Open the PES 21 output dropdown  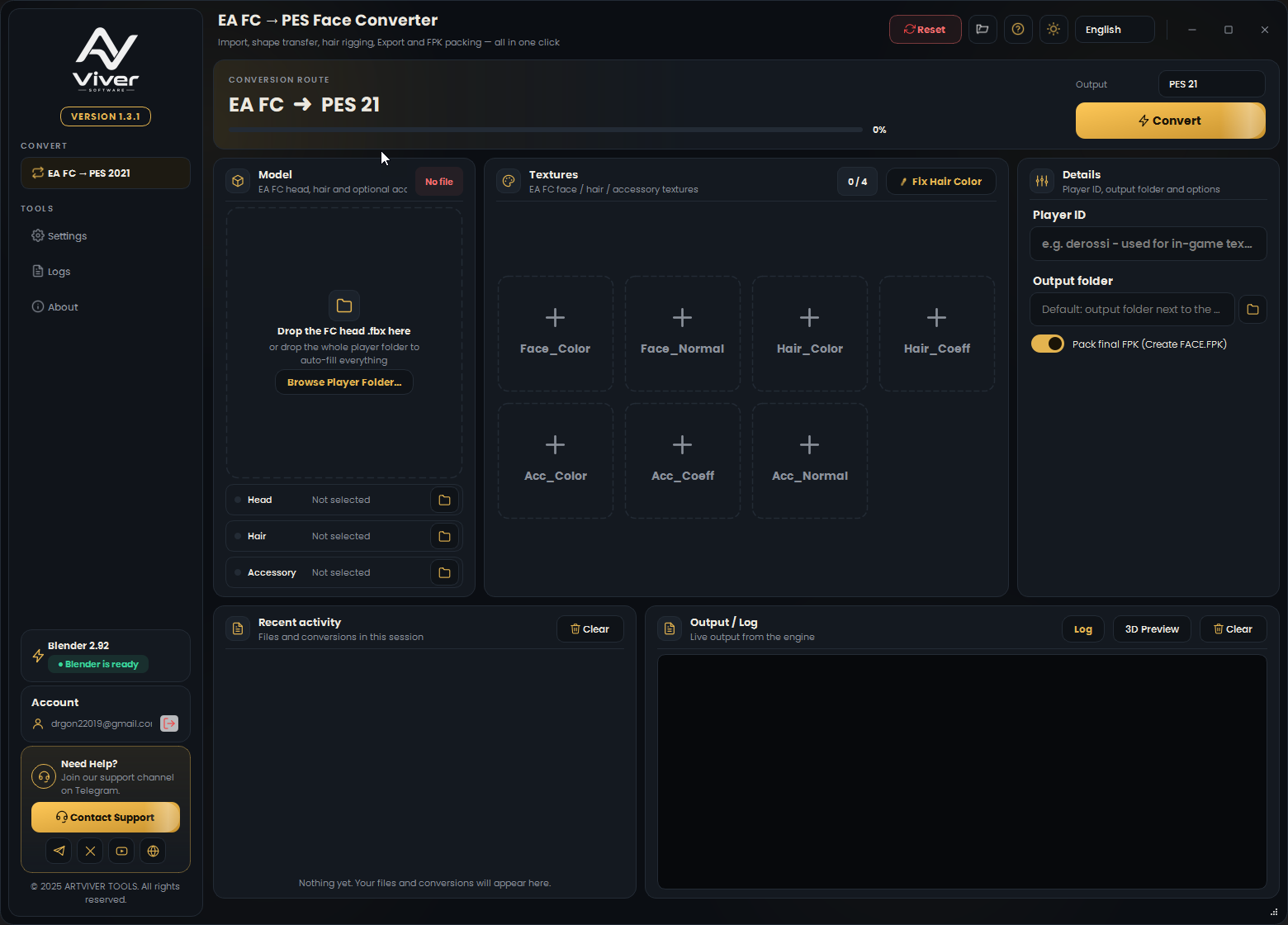[1211, 84]
